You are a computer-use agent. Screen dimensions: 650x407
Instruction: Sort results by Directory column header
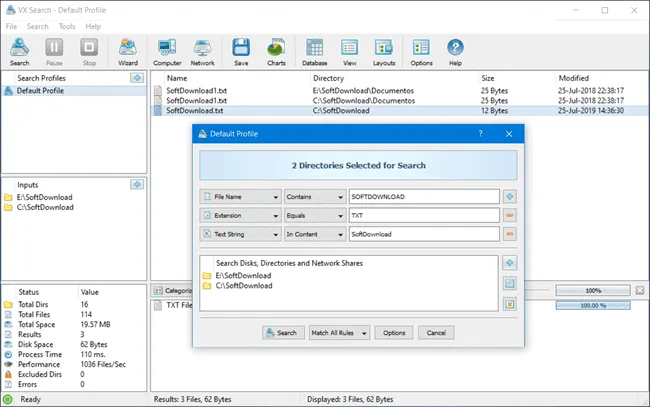click(x=328, y=78)
